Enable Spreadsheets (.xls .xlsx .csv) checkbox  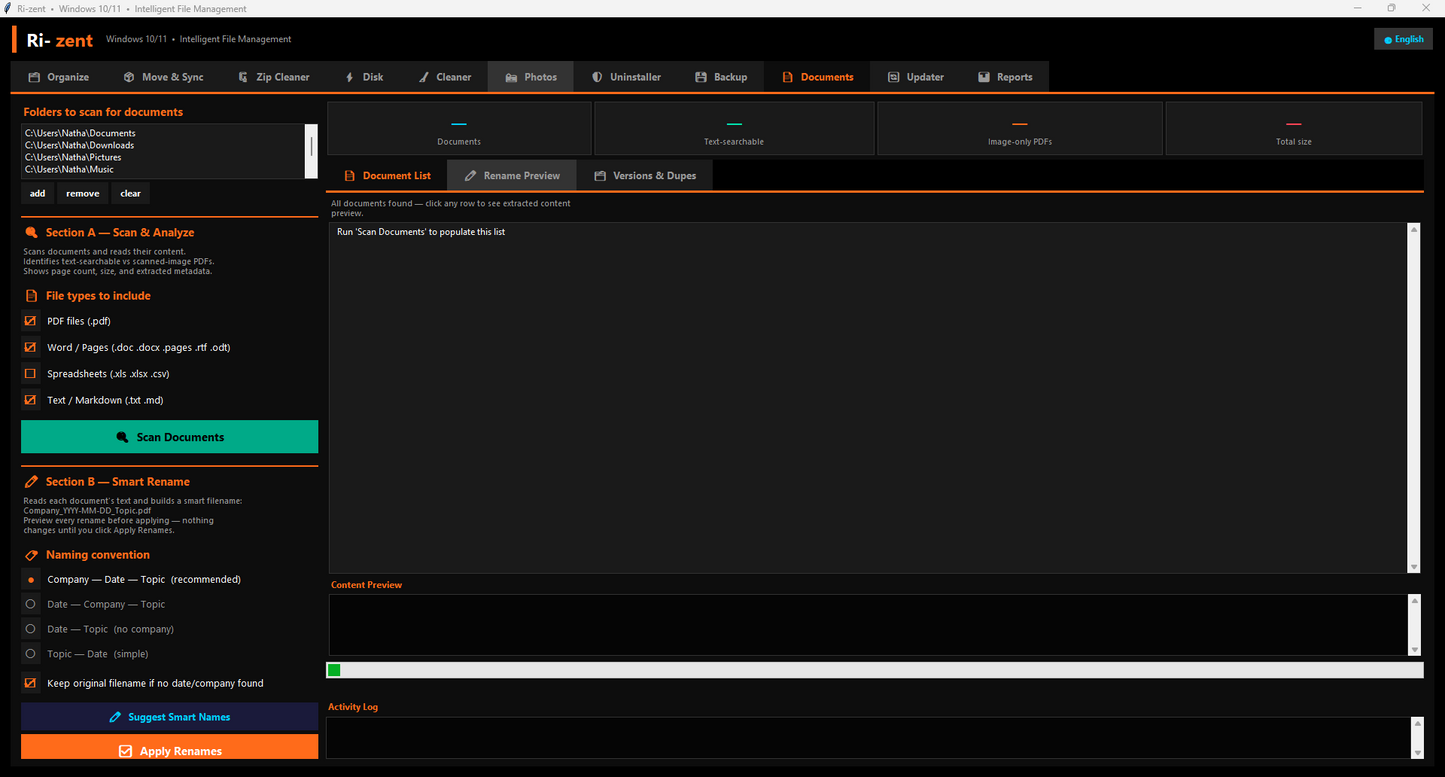(x=30, y=373)
